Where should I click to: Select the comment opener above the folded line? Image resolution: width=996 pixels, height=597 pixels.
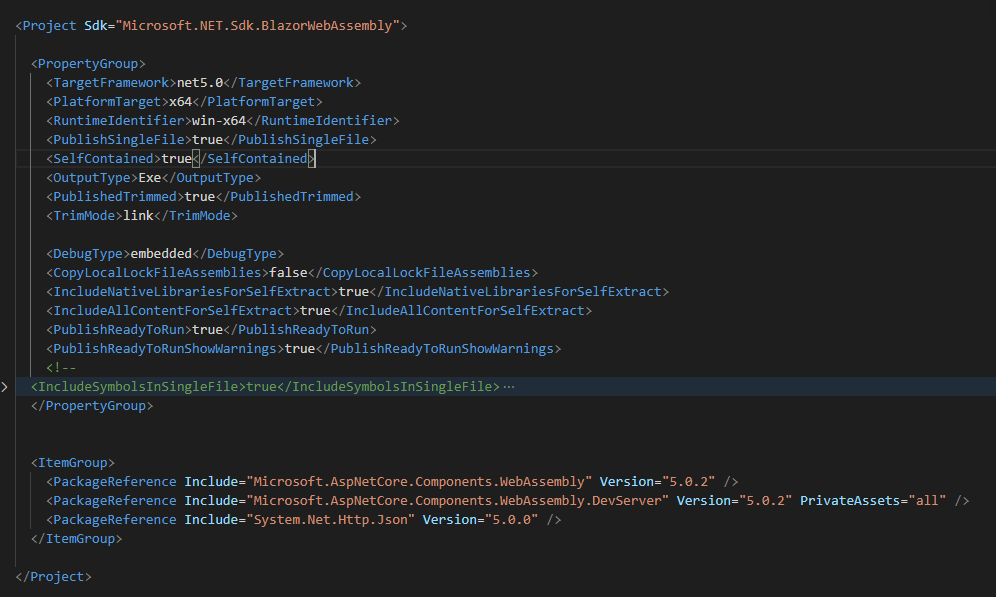[x=59, y=367]
